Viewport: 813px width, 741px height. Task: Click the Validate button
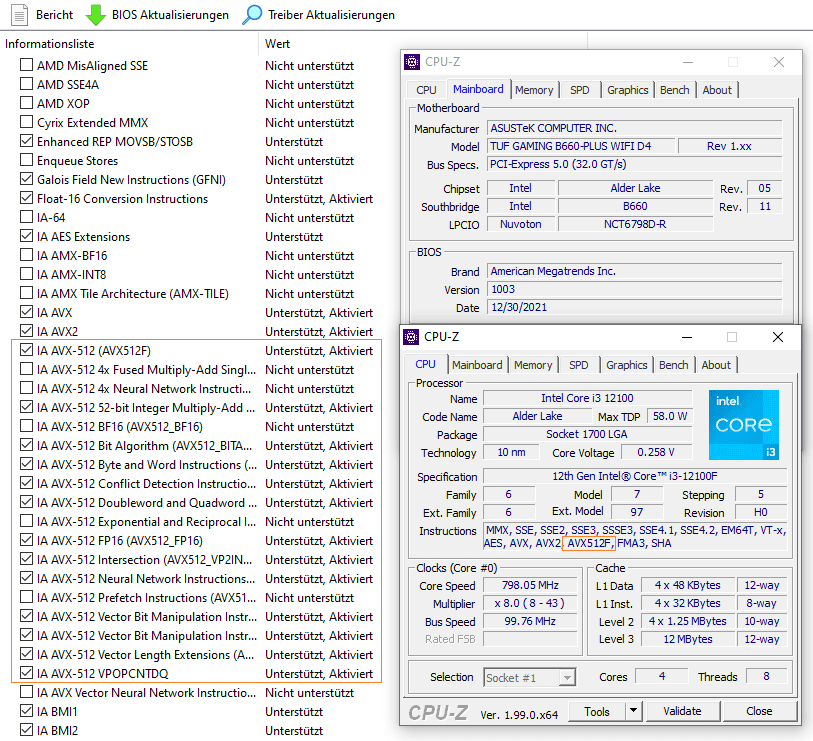click(682, 711)
